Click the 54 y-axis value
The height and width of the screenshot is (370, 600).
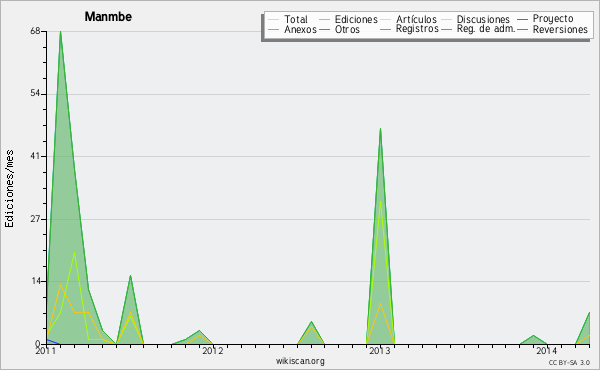[35, 94]
